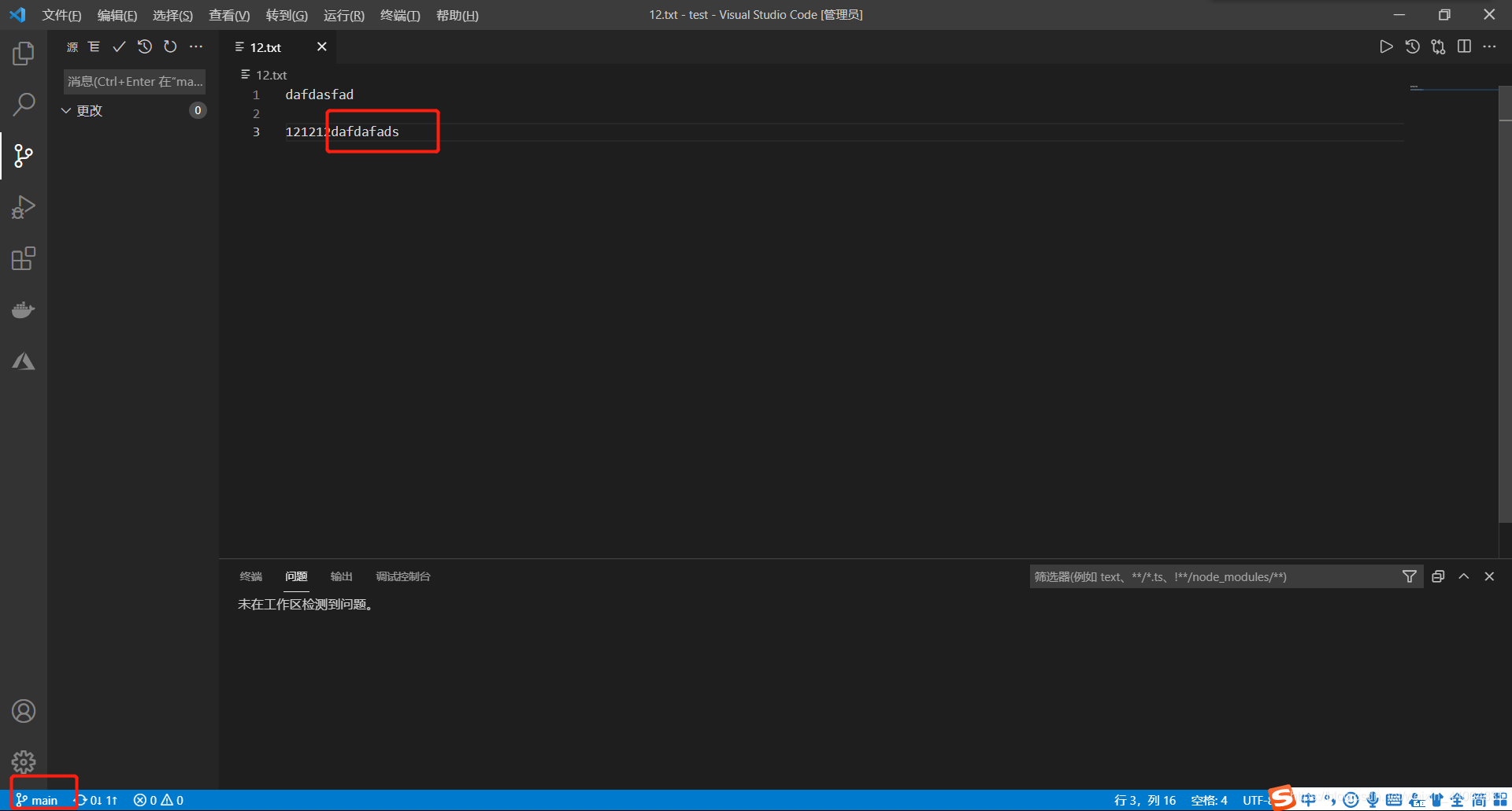Close the 12.txt editor tab

(x=322, y=47)
